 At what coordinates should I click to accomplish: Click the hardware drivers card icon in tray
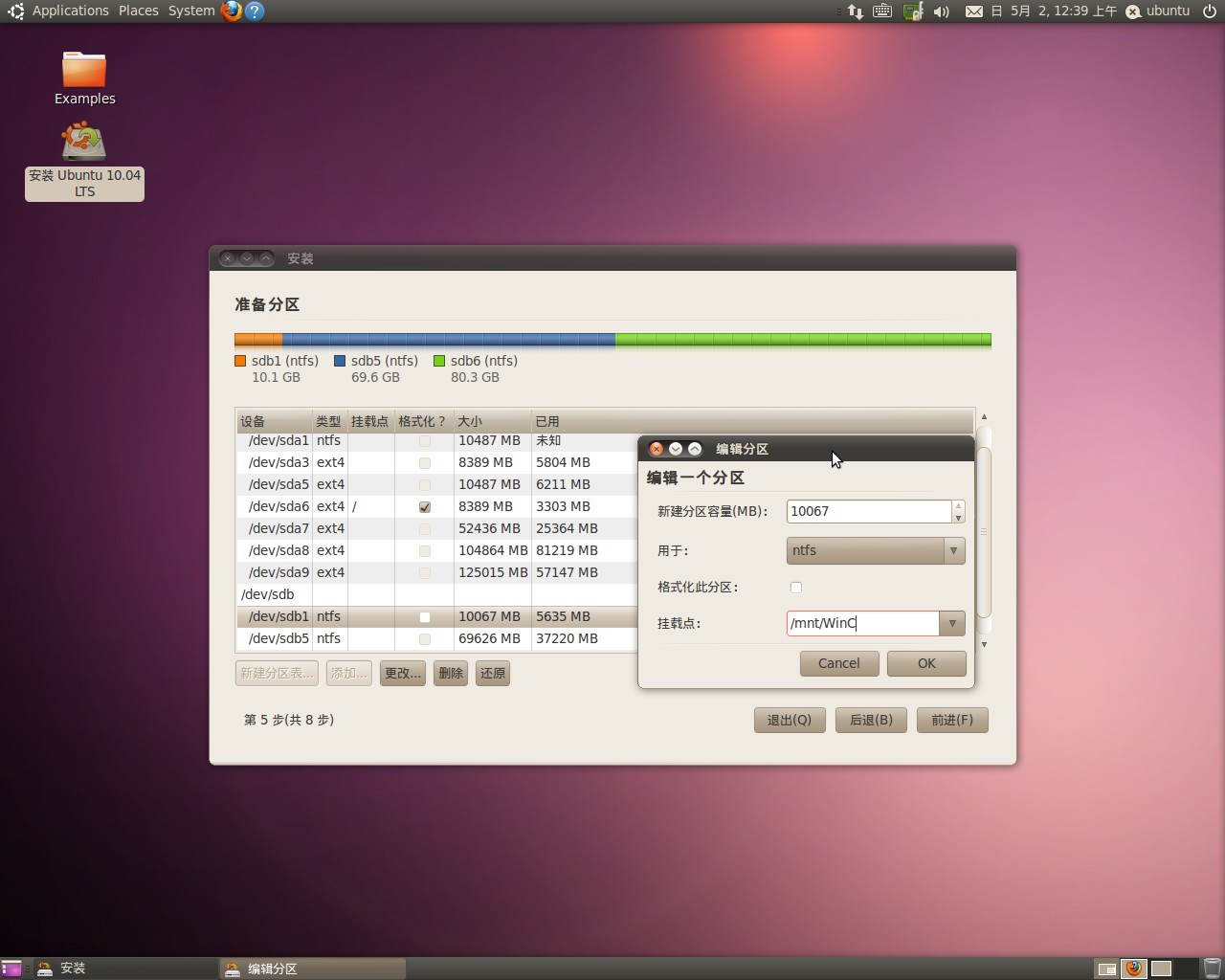coord(913,11)
